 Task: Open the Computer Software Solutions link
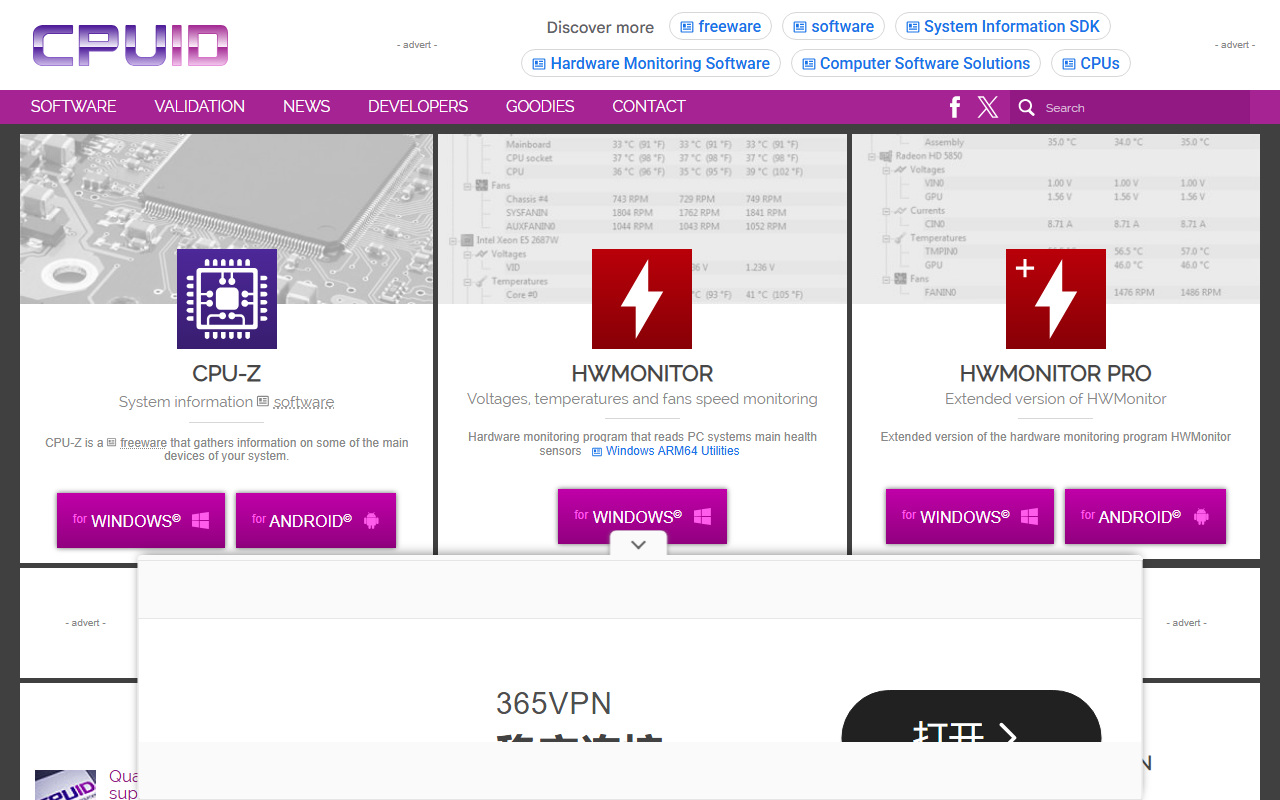coord(916,63)
